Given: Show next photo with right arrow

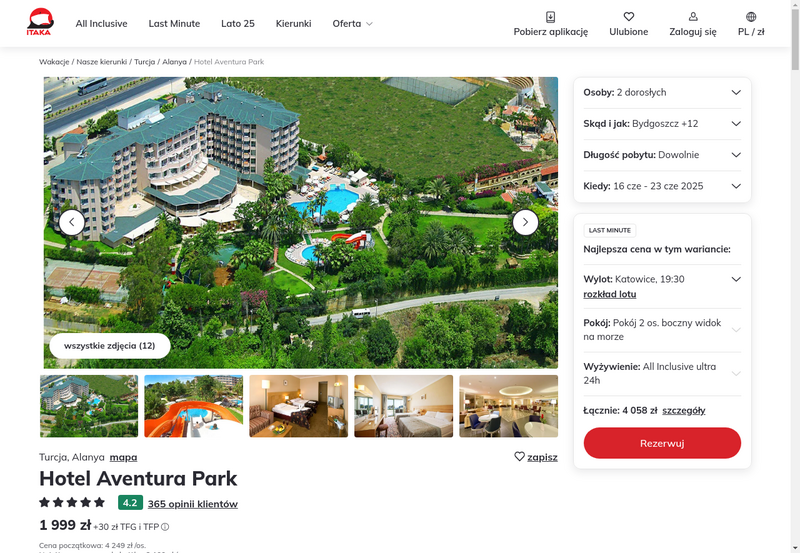Looking at the screenshot, I should tap(525, 222).
